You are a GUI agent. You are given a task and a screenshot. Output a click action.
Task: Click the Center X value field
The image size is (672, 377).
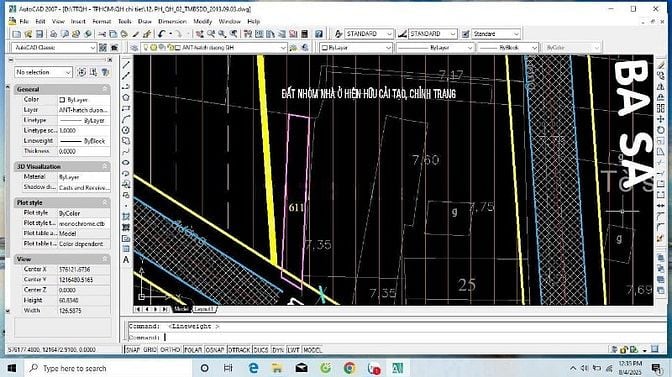(x=84, y=269)
